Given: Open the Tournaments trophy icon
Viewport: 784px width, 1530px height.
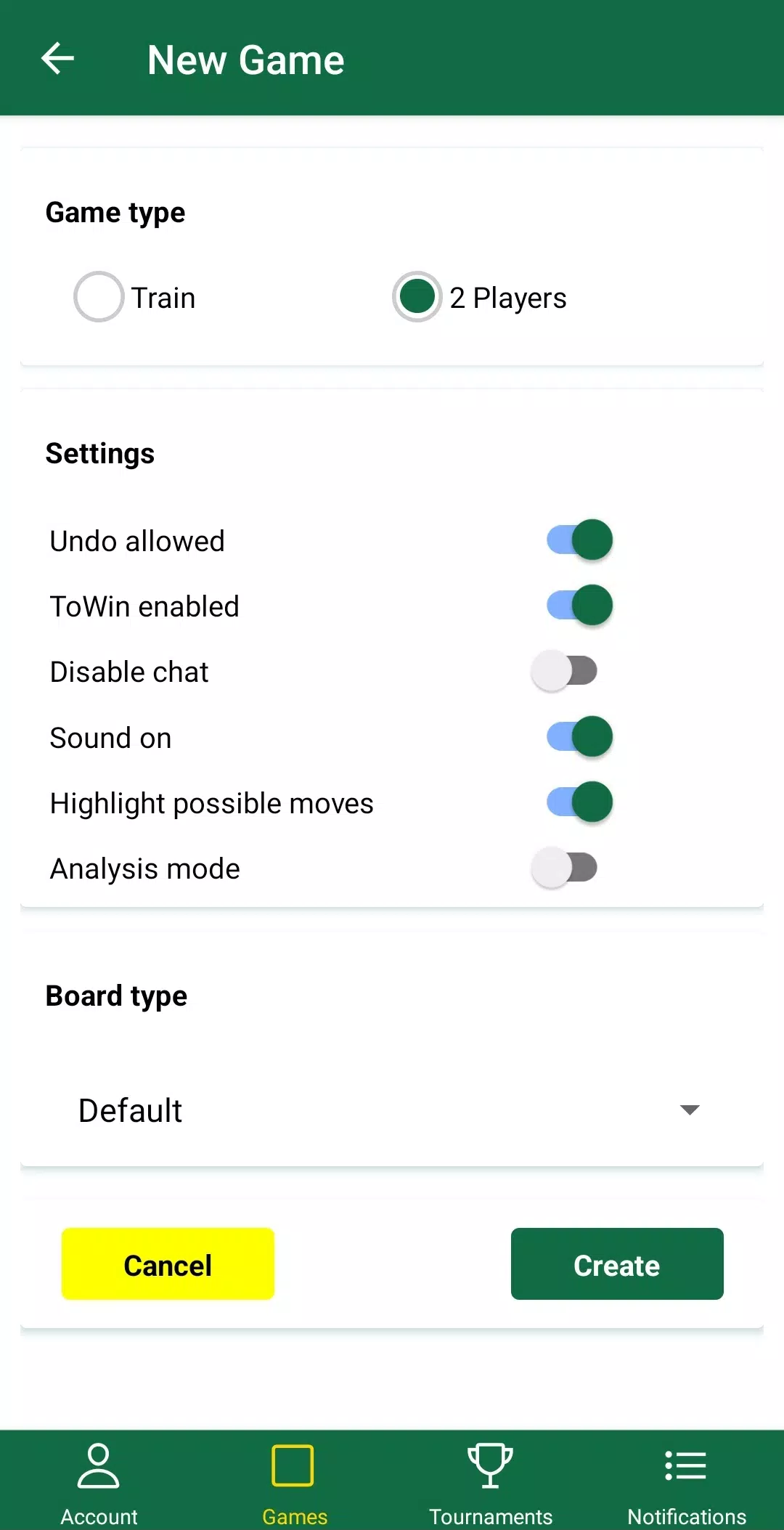Looking at the screenshot, I should tap(490, 1465).
